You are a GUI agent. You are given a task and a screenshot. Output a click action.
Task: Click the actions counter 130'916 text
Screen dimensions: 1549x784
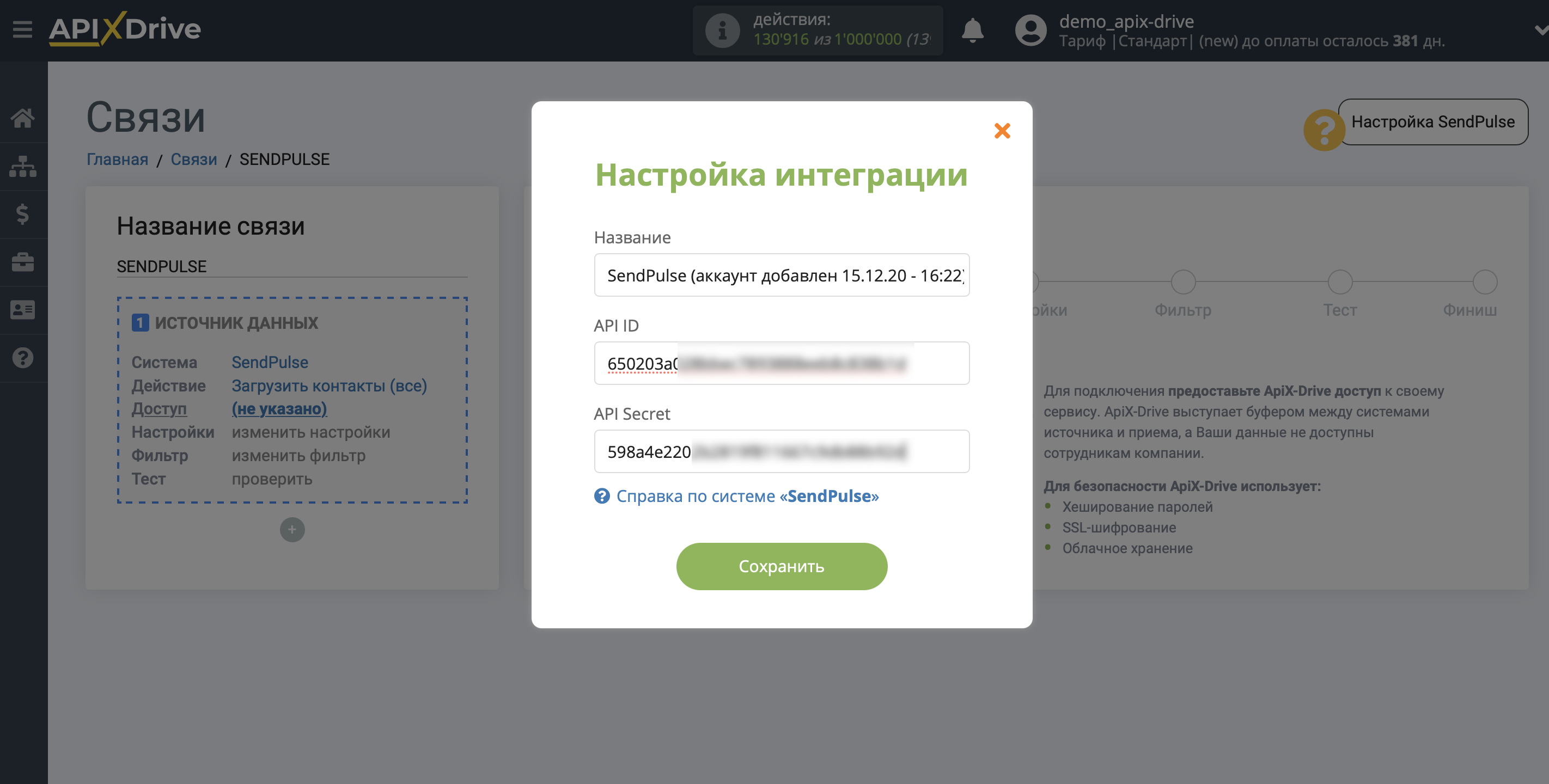tap(780, 40)
